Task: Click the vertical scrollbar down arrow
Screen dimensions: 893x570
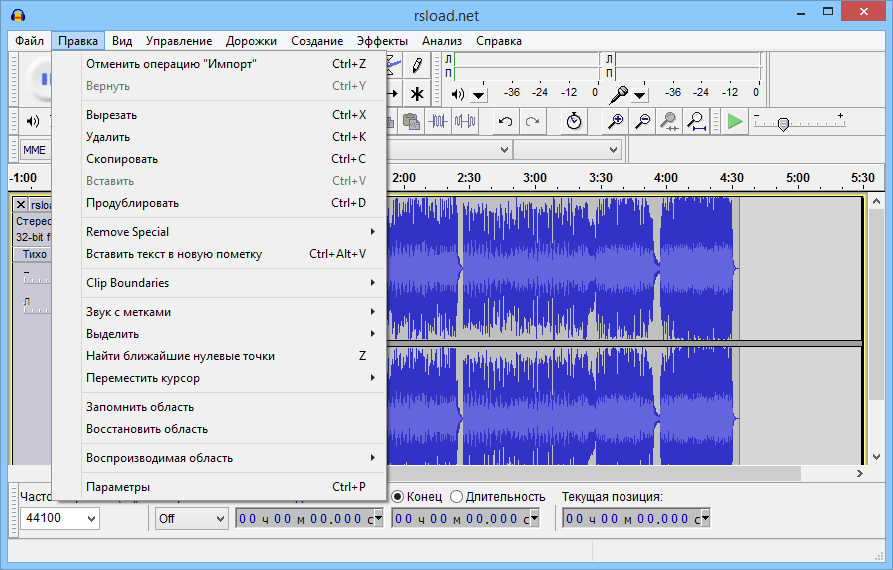Action: 876,457
